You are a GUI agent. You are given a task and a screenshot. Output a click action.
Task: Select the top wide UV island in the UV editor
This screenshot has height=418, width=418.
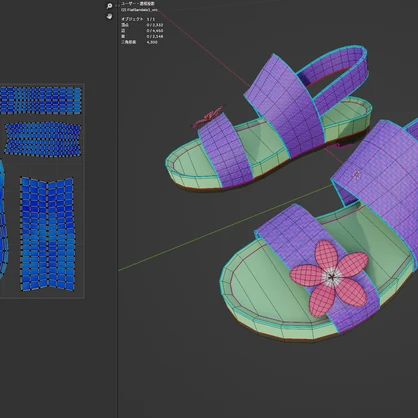(x=41, y=100)
